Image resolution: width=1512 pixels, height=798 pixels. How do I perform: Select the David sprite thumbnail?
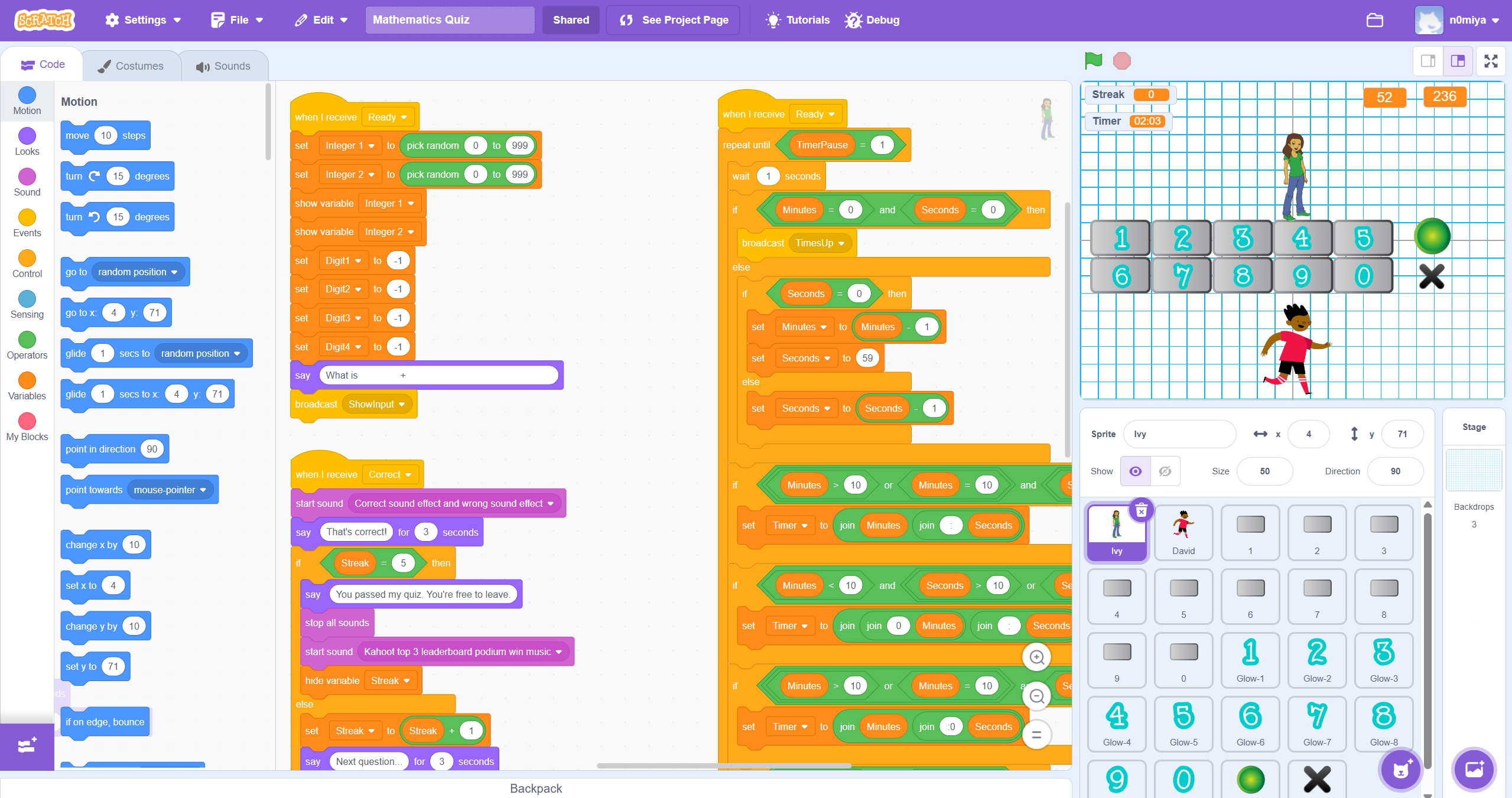coord(1183,532)
